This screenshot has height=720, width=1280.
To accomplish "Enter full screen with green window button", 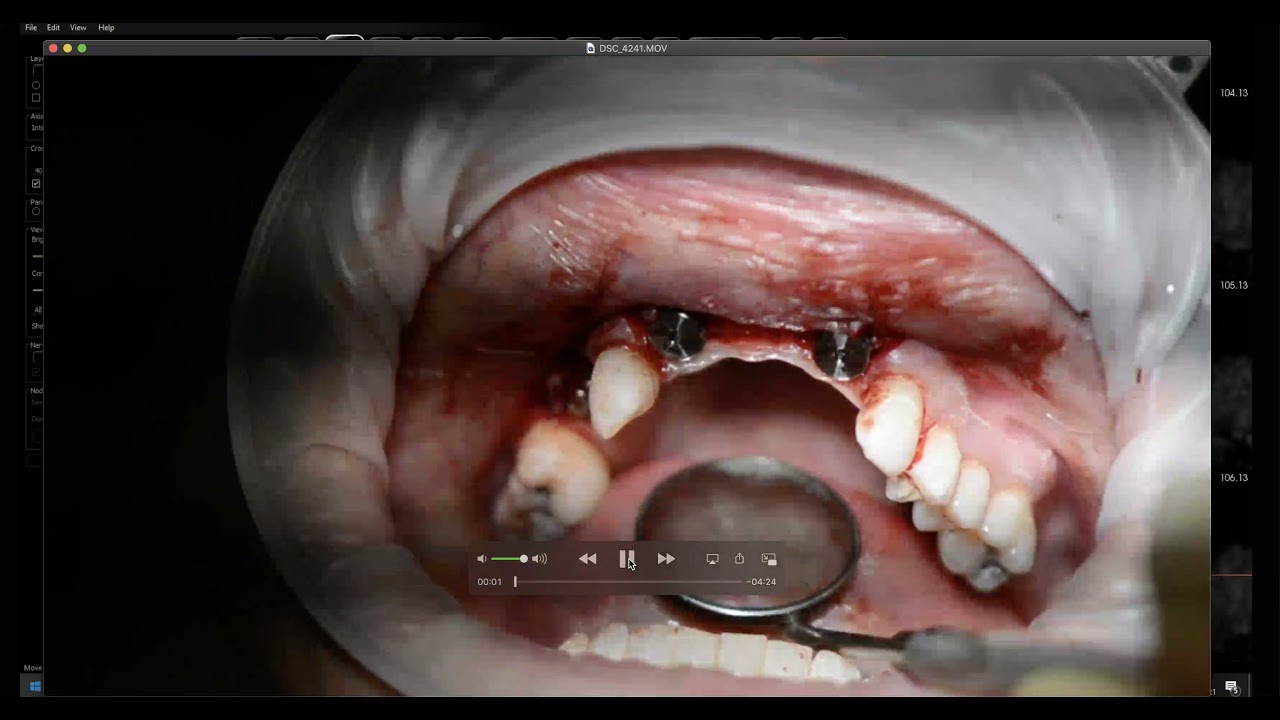I will [x=82, y=48].
